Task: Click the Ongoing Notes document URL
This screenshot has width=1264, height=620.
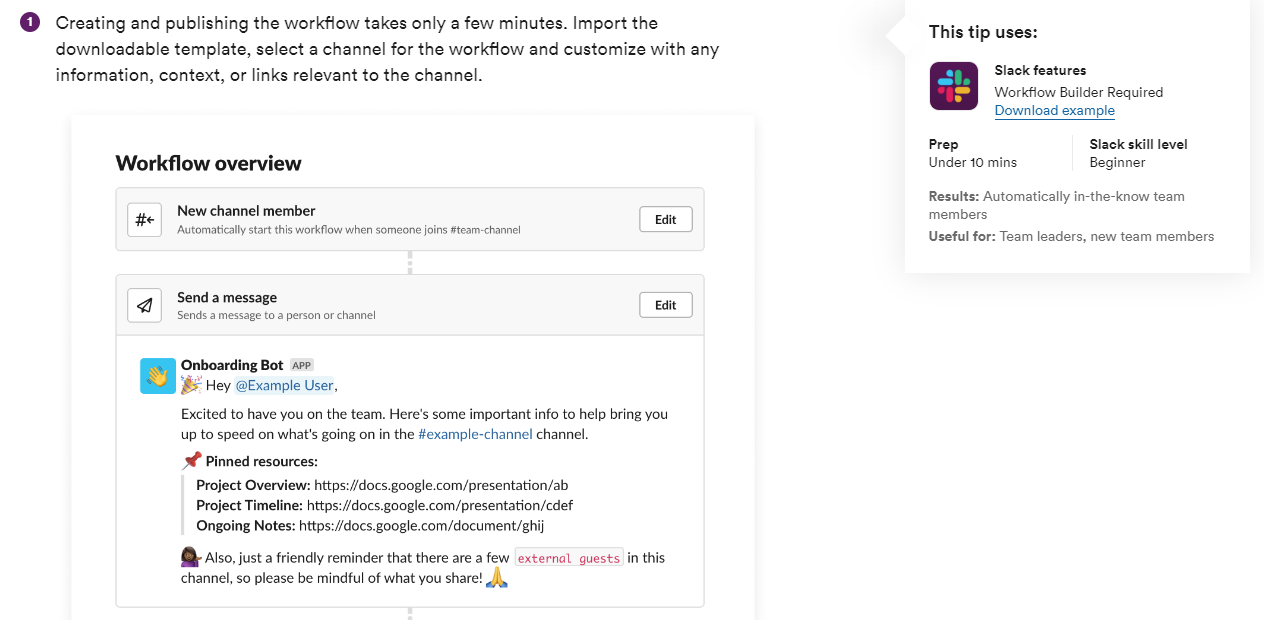Action: click(421, 525)
